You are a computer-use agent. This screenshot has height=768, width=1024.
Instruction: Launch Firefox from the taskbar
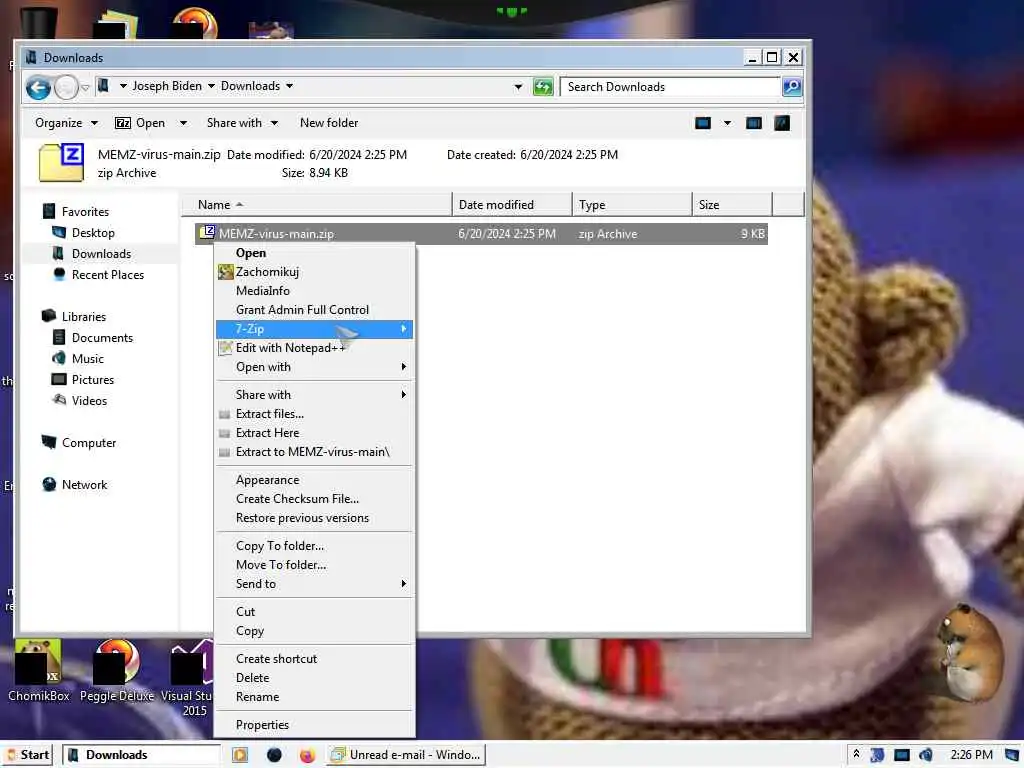307,755
